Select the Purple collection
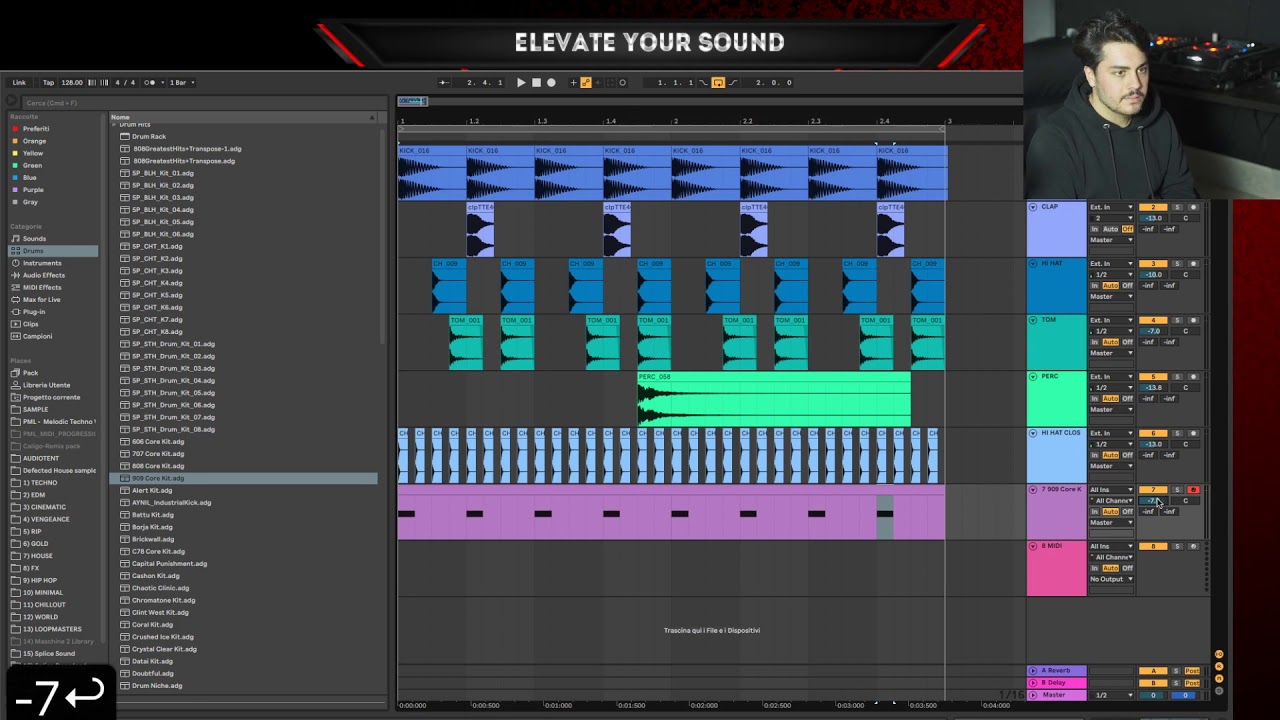This screenshot has width=1280, height=720. (33, 189)
